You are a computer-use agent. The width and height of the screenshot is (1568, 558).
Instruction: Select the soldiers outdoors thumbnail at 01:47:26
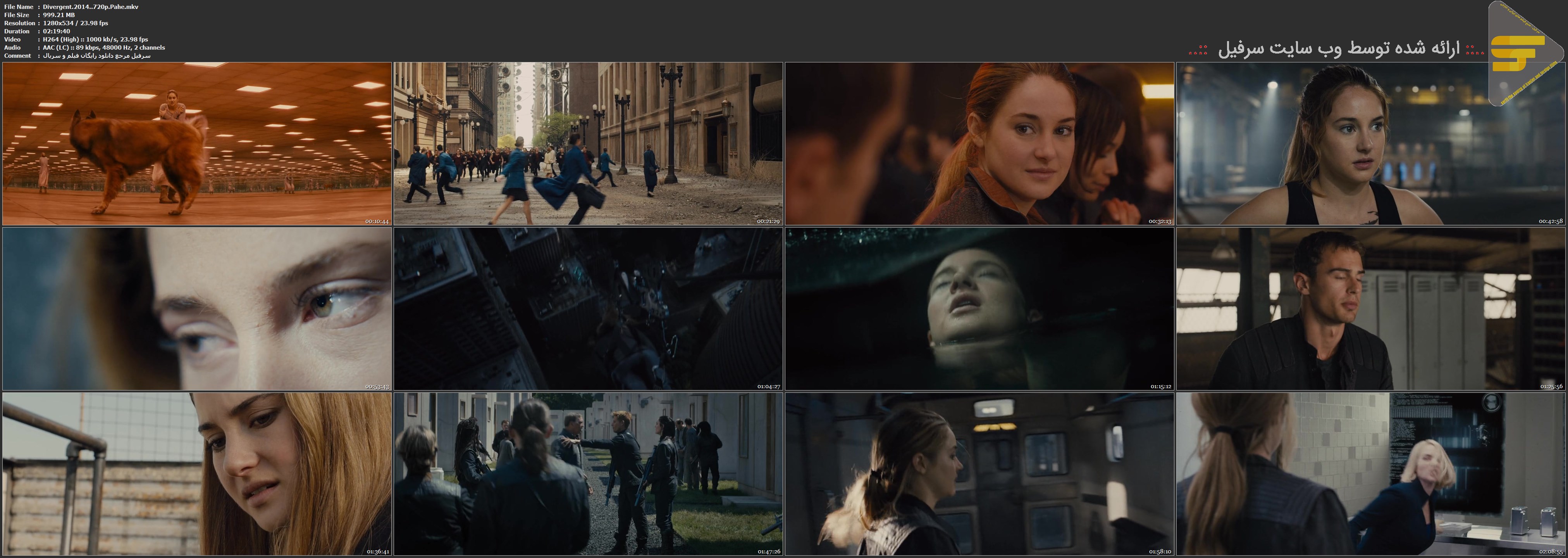[x=588, y=474]
